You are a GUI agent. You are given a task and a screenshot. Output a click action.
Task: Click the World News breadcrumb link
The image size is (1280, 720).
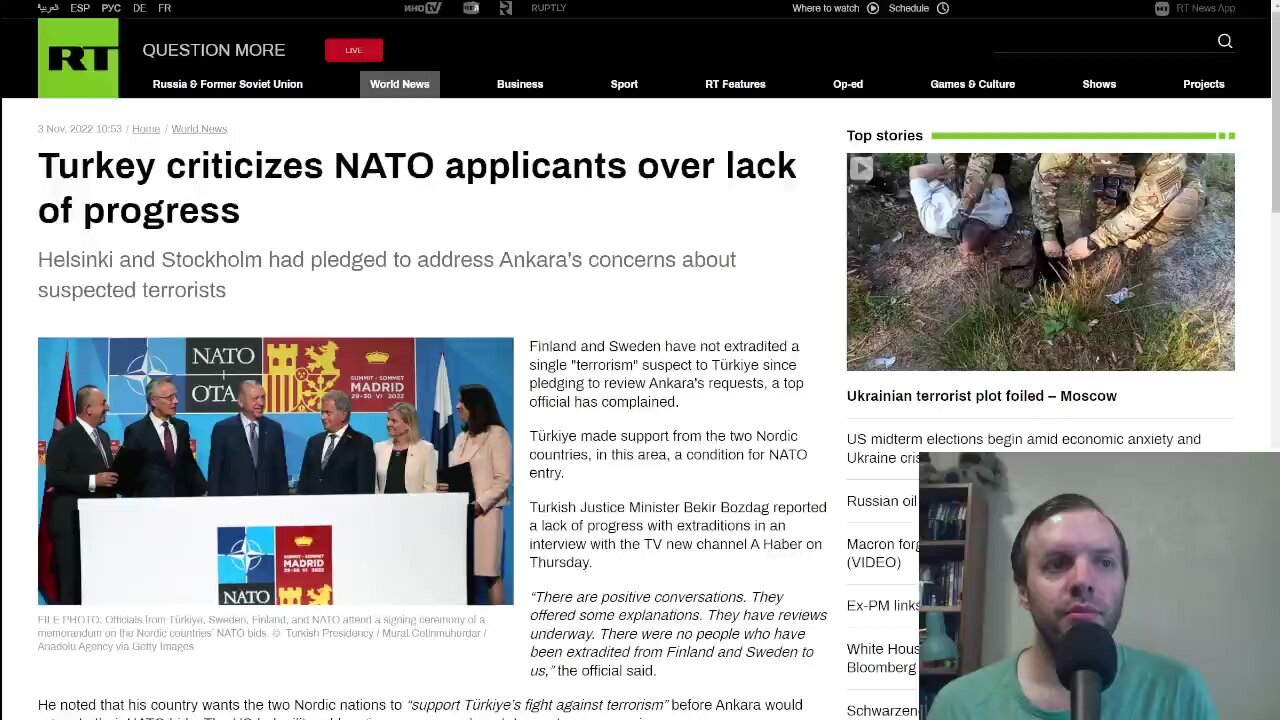pos(199,129)
